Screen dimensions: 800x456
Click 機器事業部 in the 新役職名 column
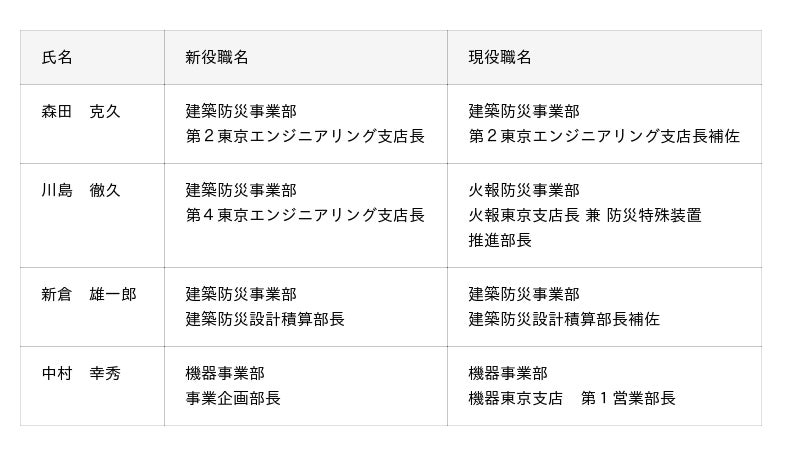click(x=225, y=374)
